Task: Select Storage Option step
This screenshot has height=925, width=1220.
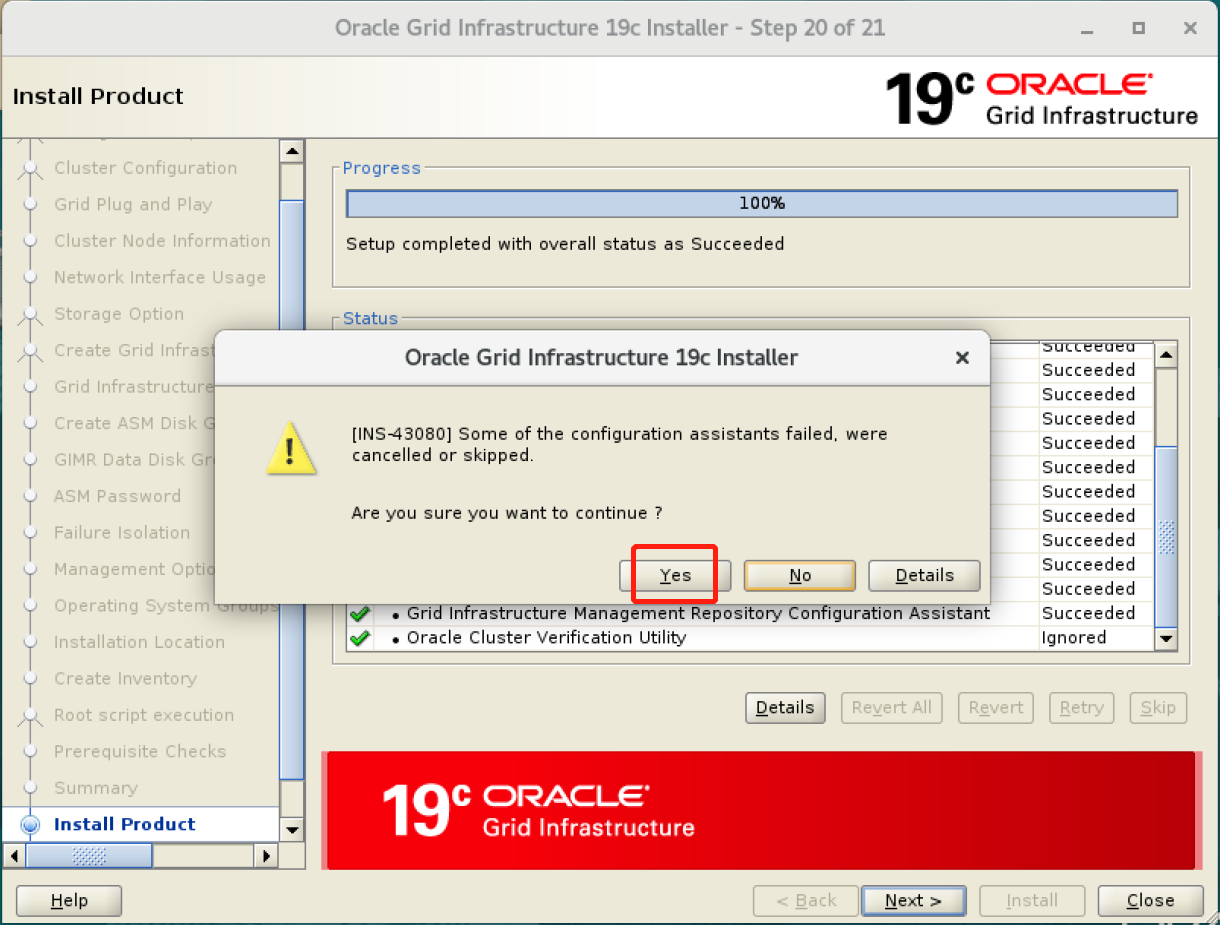Action: 119,314
